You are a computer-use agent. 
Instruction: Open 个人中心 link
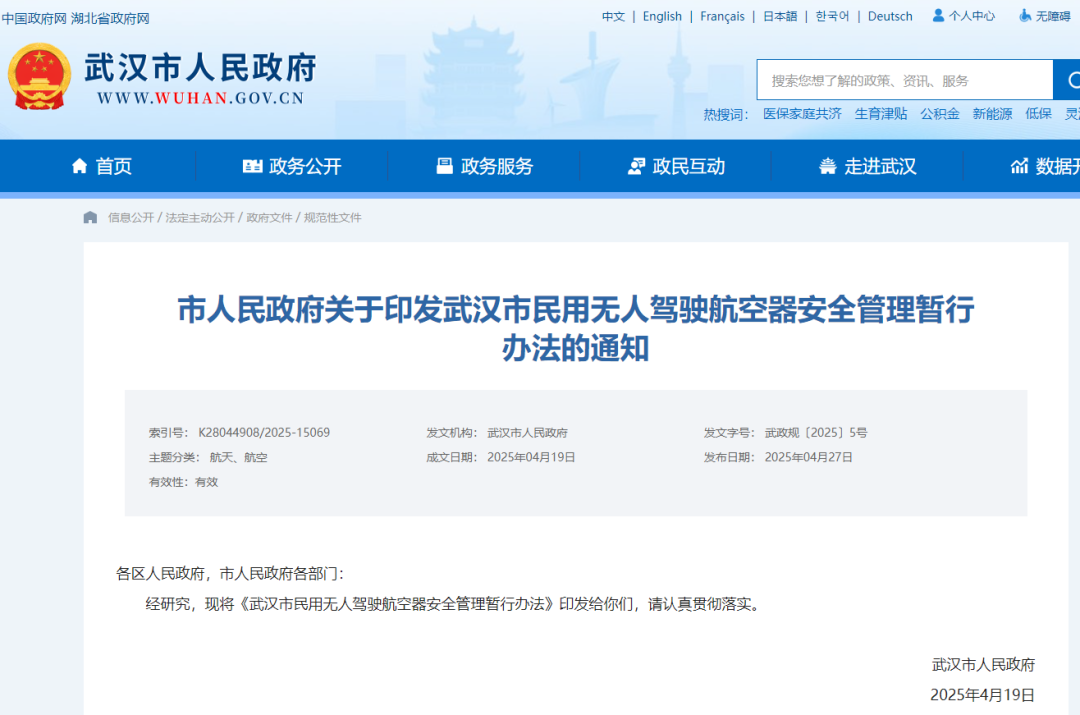coord(971,16)
